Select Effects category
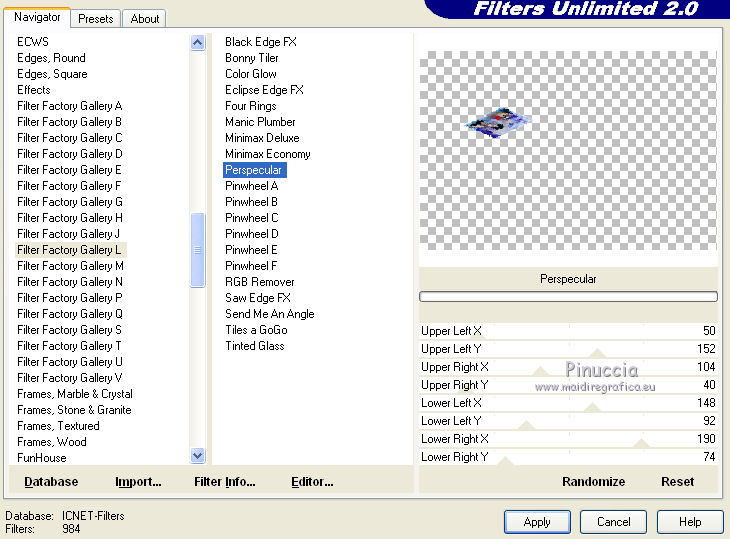The width and height of the screenshot is (730, 539). tap(34, 90)
